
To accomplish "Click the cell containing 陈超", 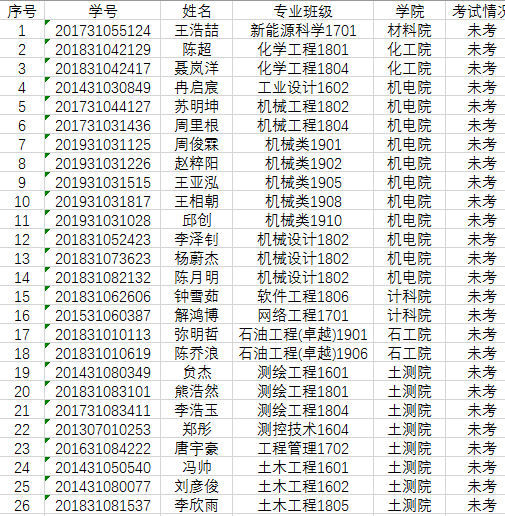I will coord(196,48).
